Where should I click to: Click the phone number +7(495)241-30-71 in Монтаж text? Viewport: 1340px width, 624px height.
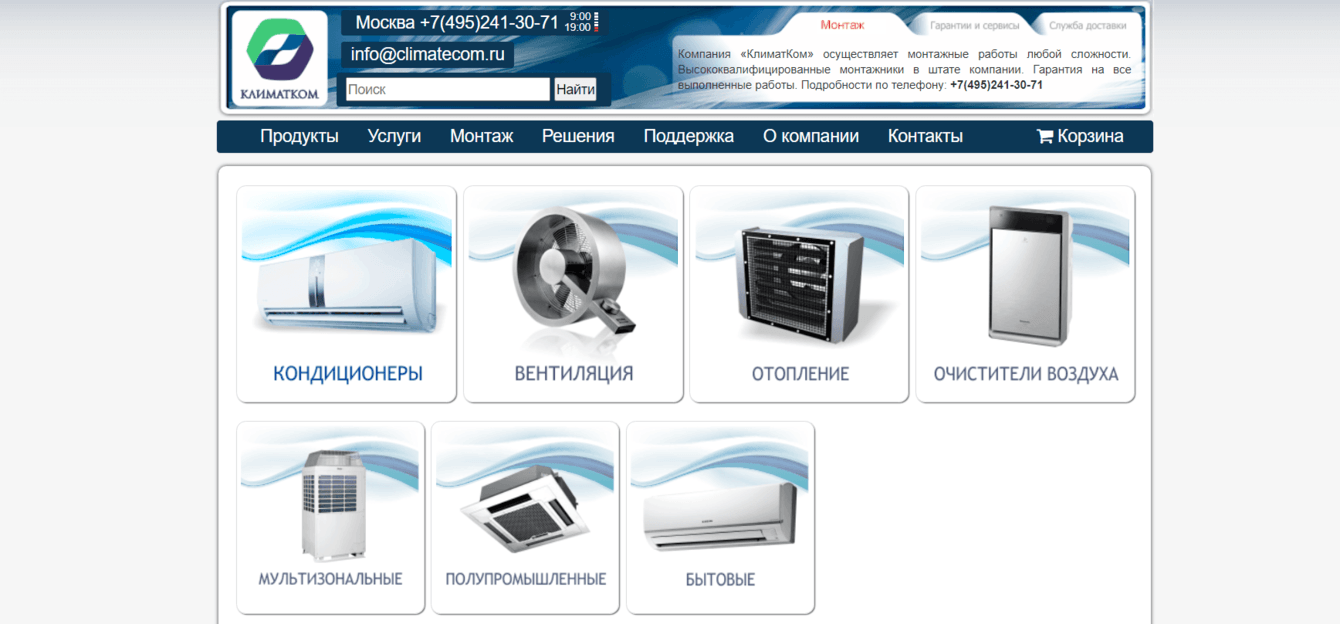[x=996, y=85]
